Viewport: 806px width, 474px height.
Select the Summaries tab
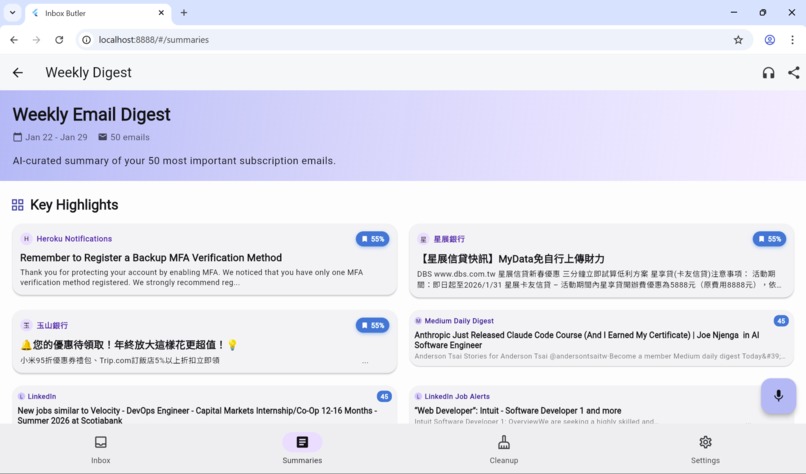pos(302,449)
